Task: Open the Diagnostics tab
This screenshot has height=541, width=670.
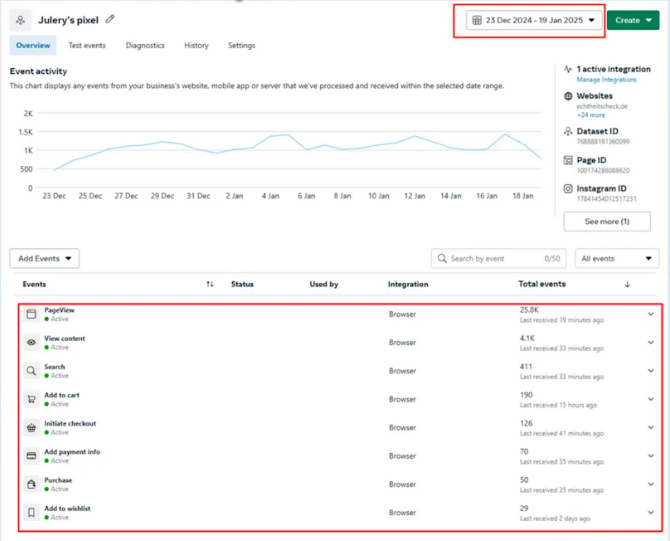Action: (145, 45)
